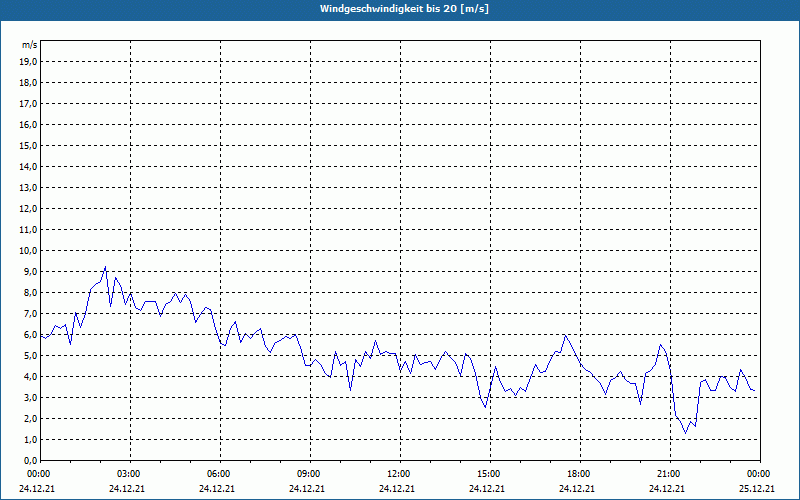Click the wind speed peak above 9,0
This screenshot has height=500, width=800.
coord(105,267)
